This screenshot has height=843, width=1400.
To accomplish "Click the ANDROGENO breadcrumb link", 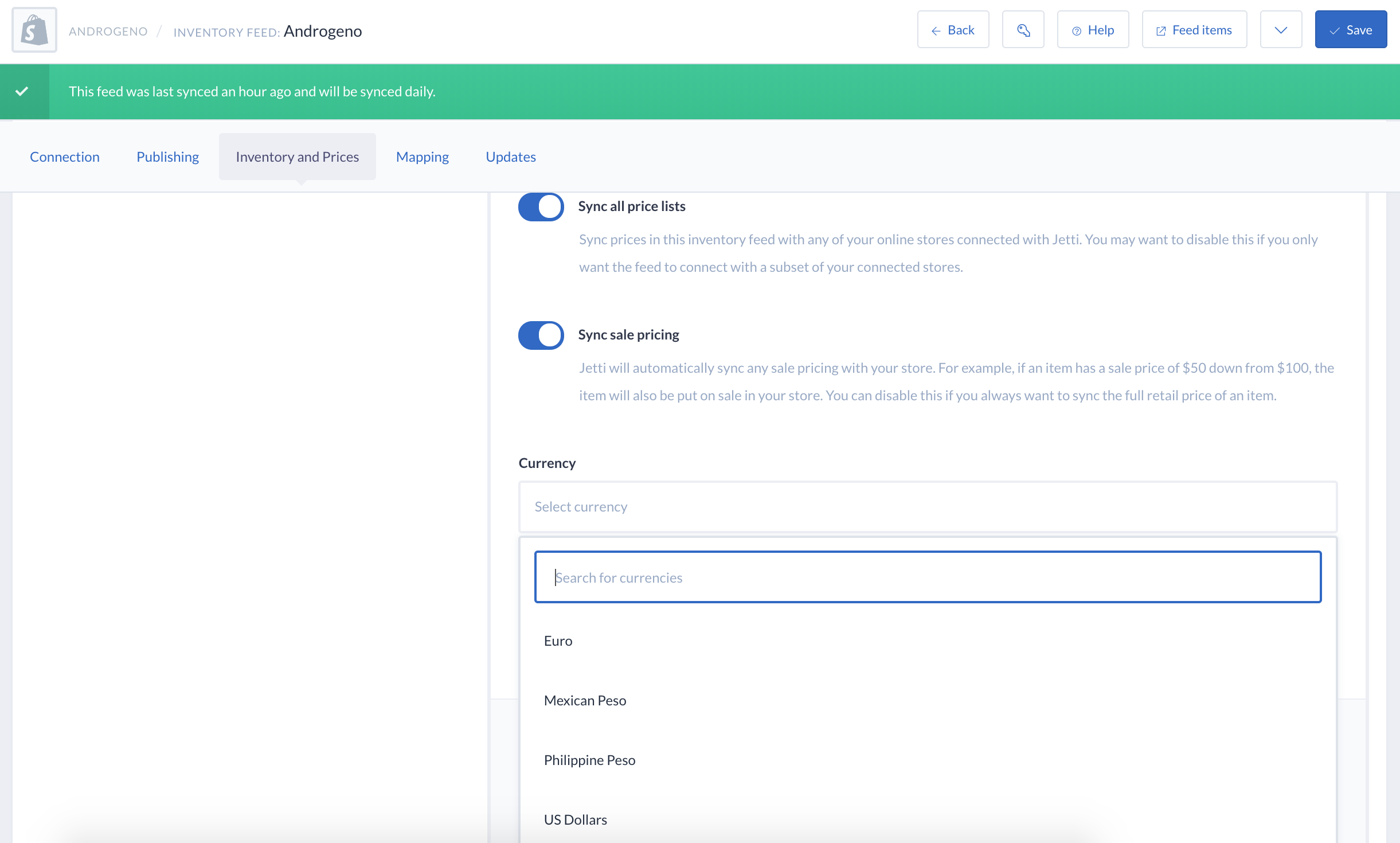I will pyautogui.click(x=108, y=32).
